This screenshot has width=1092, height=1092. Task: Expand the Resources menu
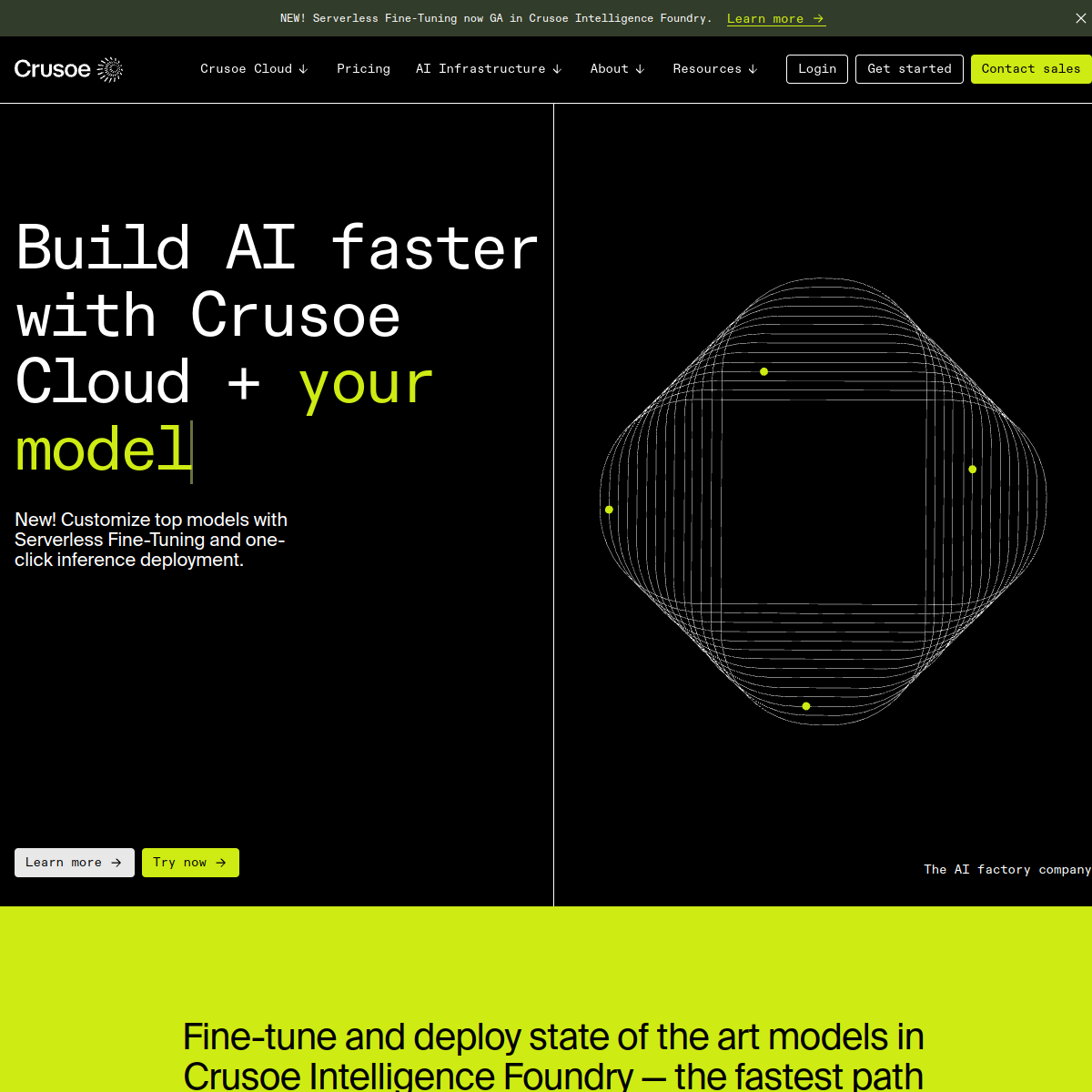coord(715,69)
